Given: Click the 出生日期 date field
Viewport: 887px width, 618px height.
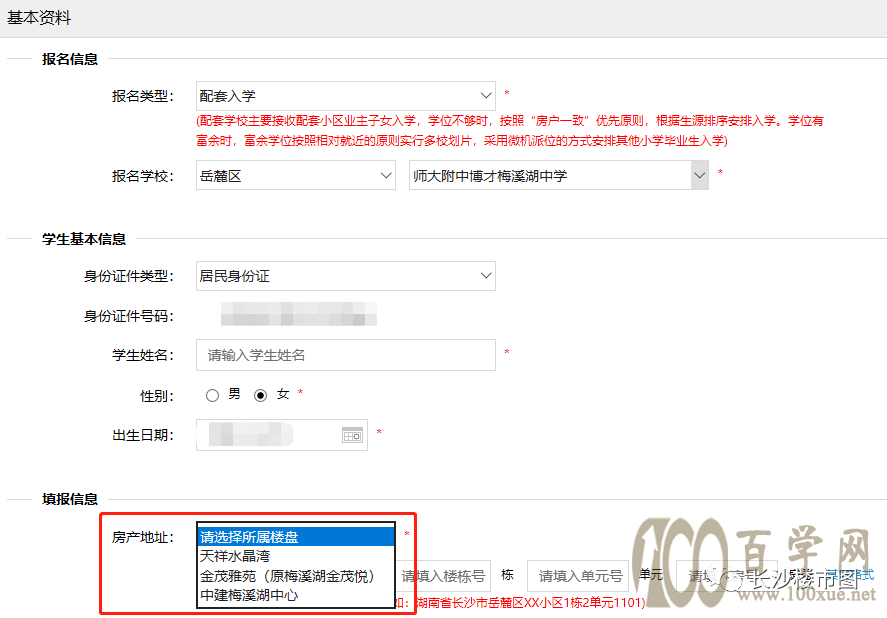Looking at the screenshot, I should (282, 435).
